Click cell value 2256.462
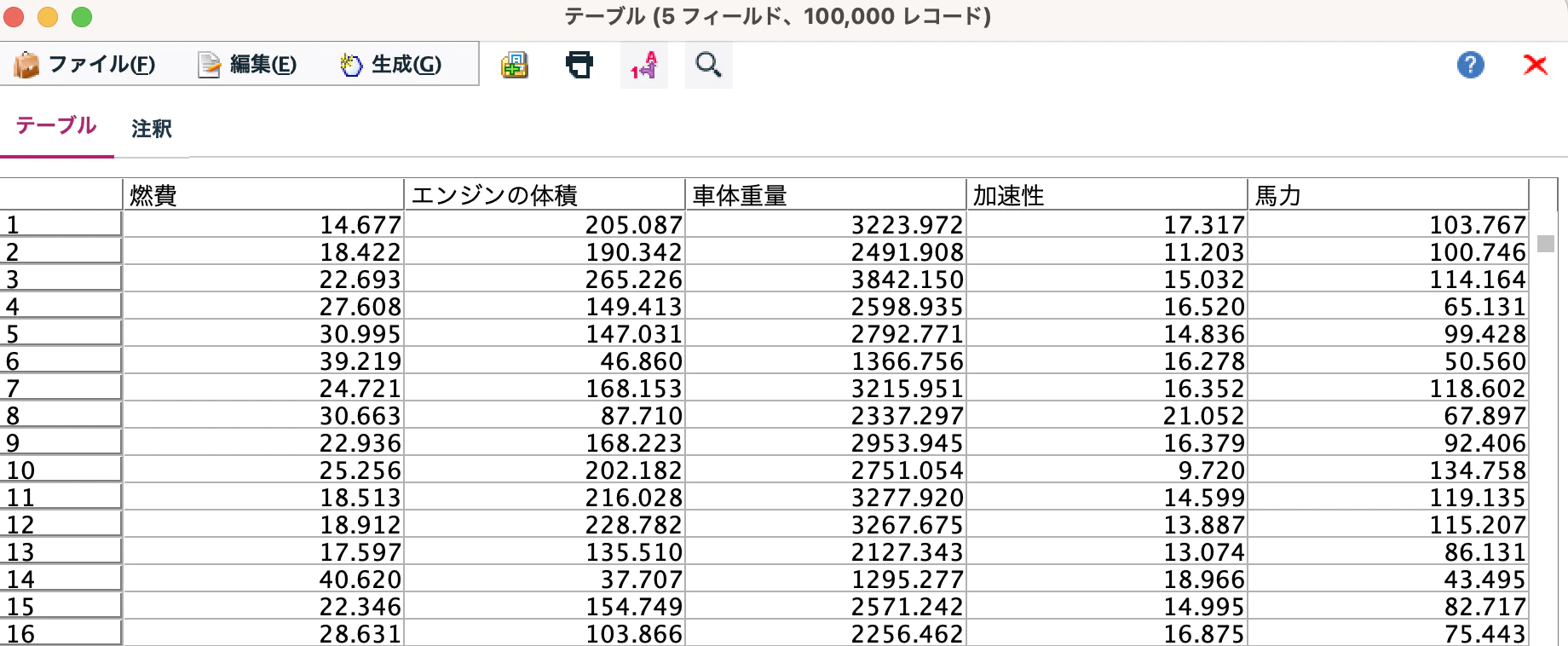 (908, 634)
